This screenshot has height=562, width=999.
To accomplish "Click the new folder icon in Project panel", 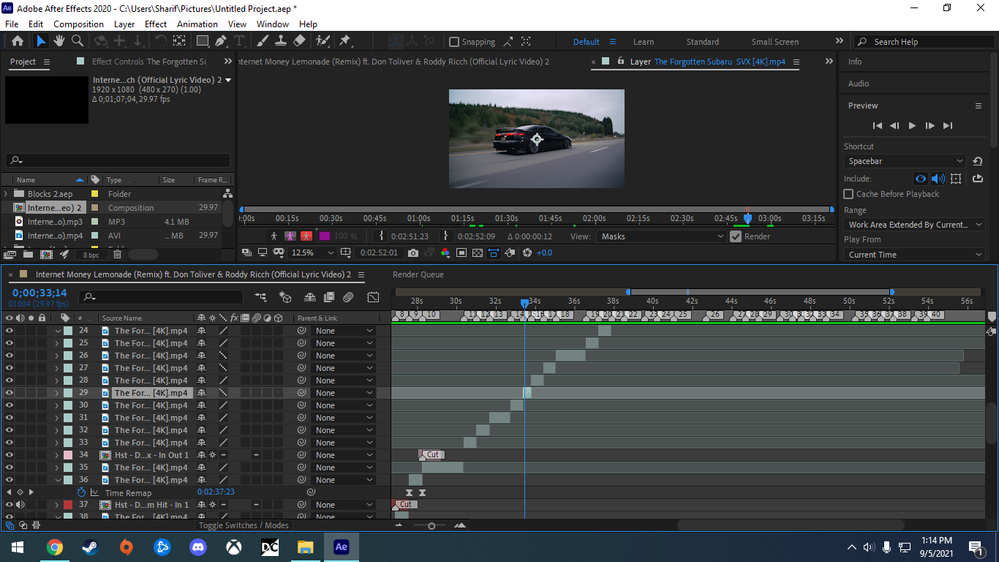I will point(28,255).
